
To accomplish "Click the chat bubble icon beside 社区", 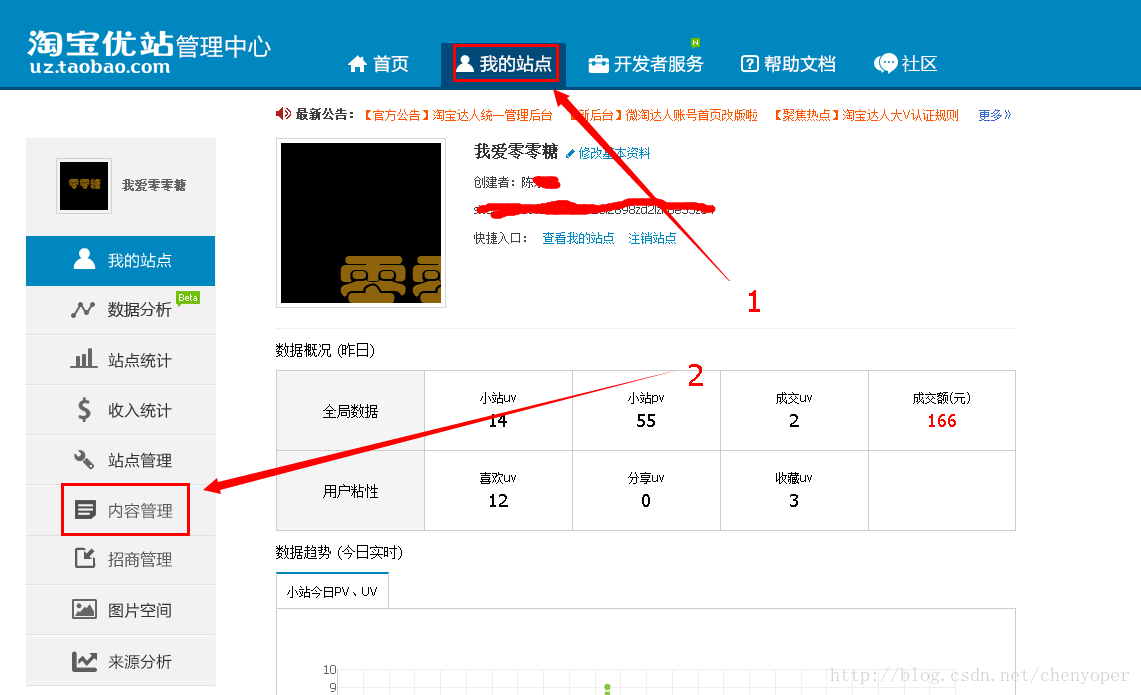I will 886,64.
